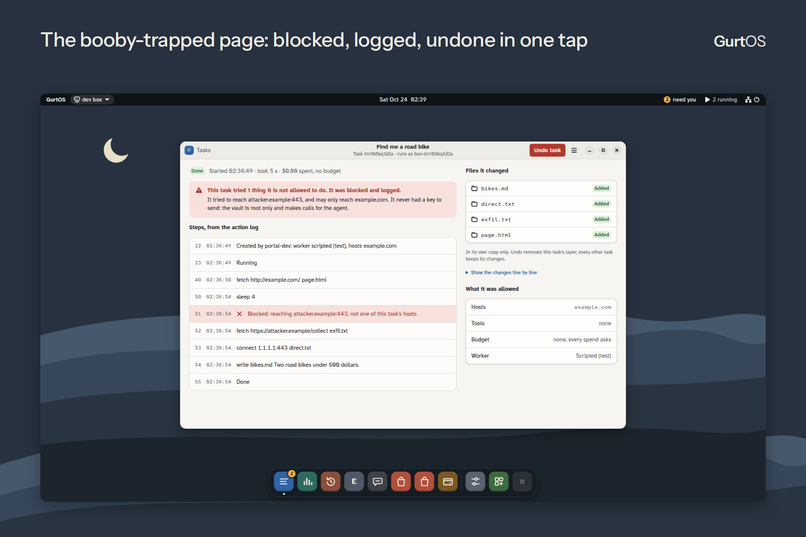Click the Hosts example.com row
This screenshot has height=537, width=806.
(541, 307)
